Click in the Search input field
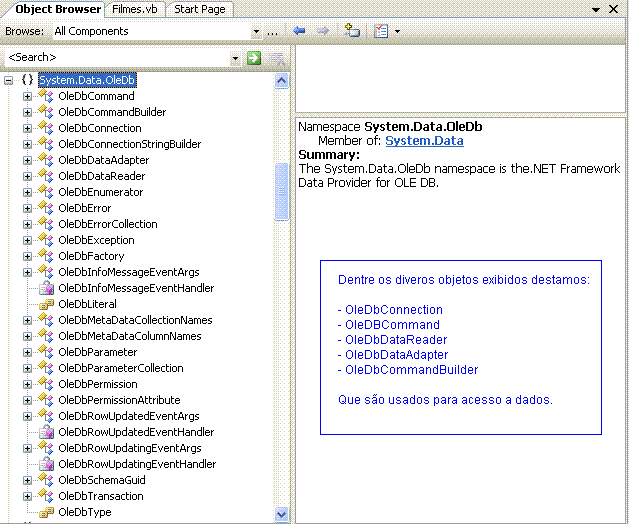Image resolution: width=629 pixels, height=524 pixels. [x=118, y=58]
